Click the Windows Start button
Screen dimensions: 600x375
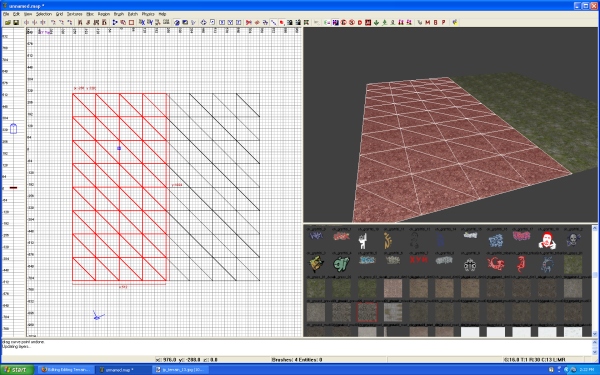click(x=17, y=370)
